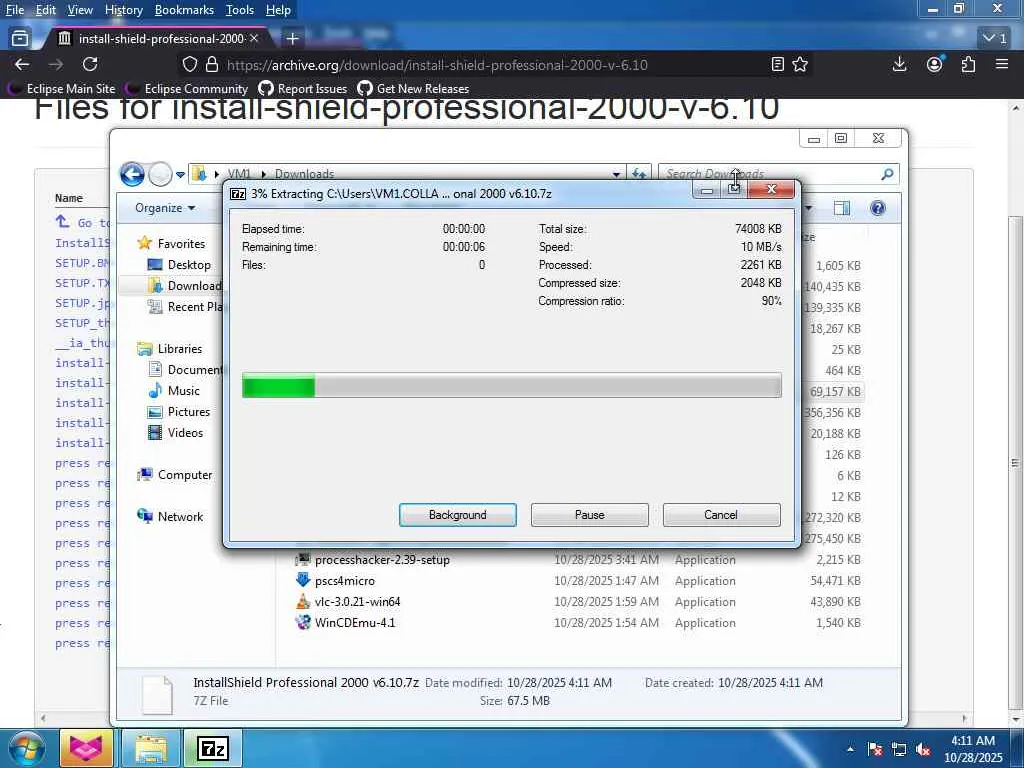Screen dimensions: 1024x768
Task: Open Get New Releases bookmark
Action: pyautogui.click(x=413, y=89)
